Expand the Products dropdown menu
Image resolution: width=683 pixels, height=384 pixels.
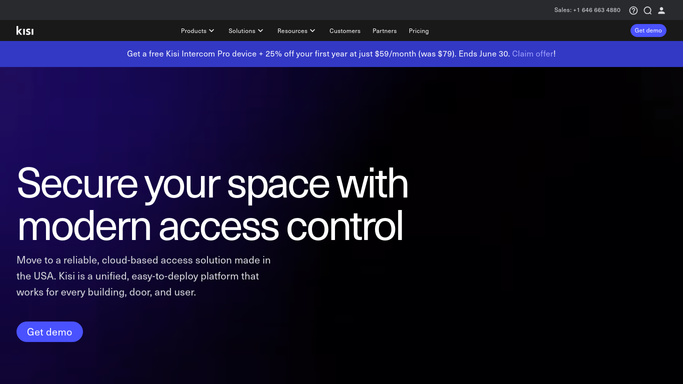[x=197, y=31]
